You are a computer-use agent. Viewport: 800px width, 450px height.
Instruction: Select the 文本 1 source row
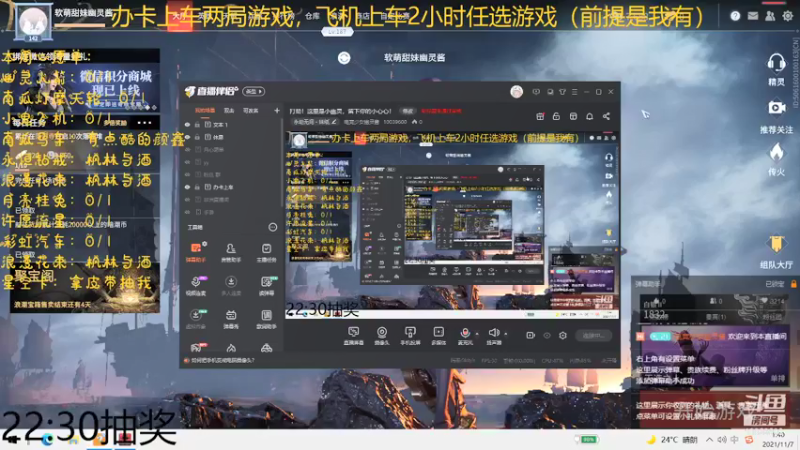230,124
